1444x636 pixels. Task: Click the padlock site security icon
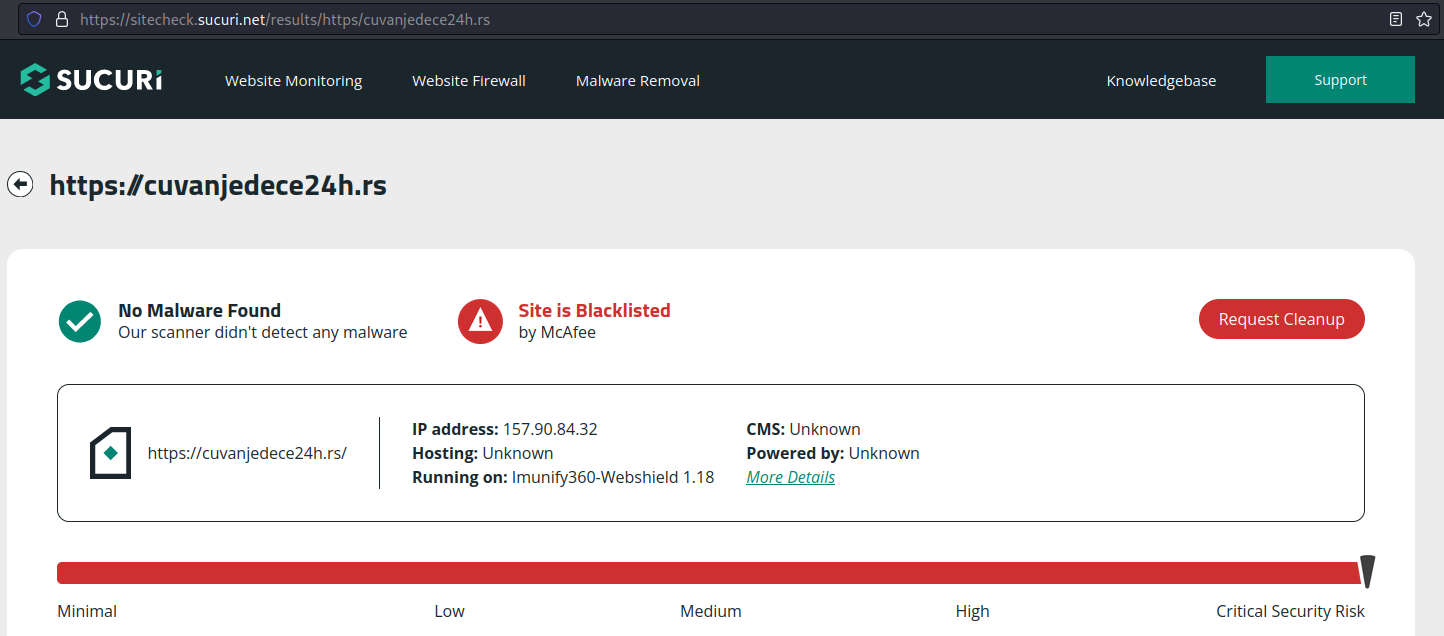pyautogui.click(x=62, y=19)
